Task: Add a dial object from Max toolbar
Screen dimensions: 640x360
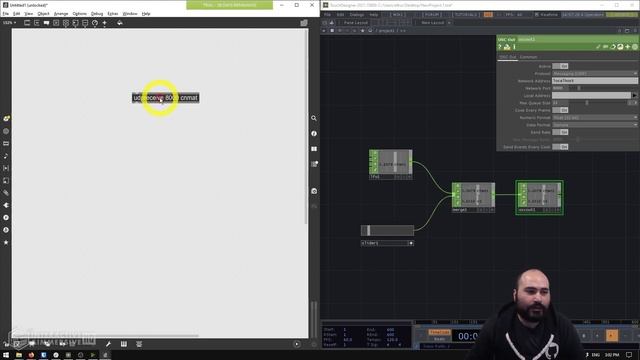Action: (x=95, y=23)
